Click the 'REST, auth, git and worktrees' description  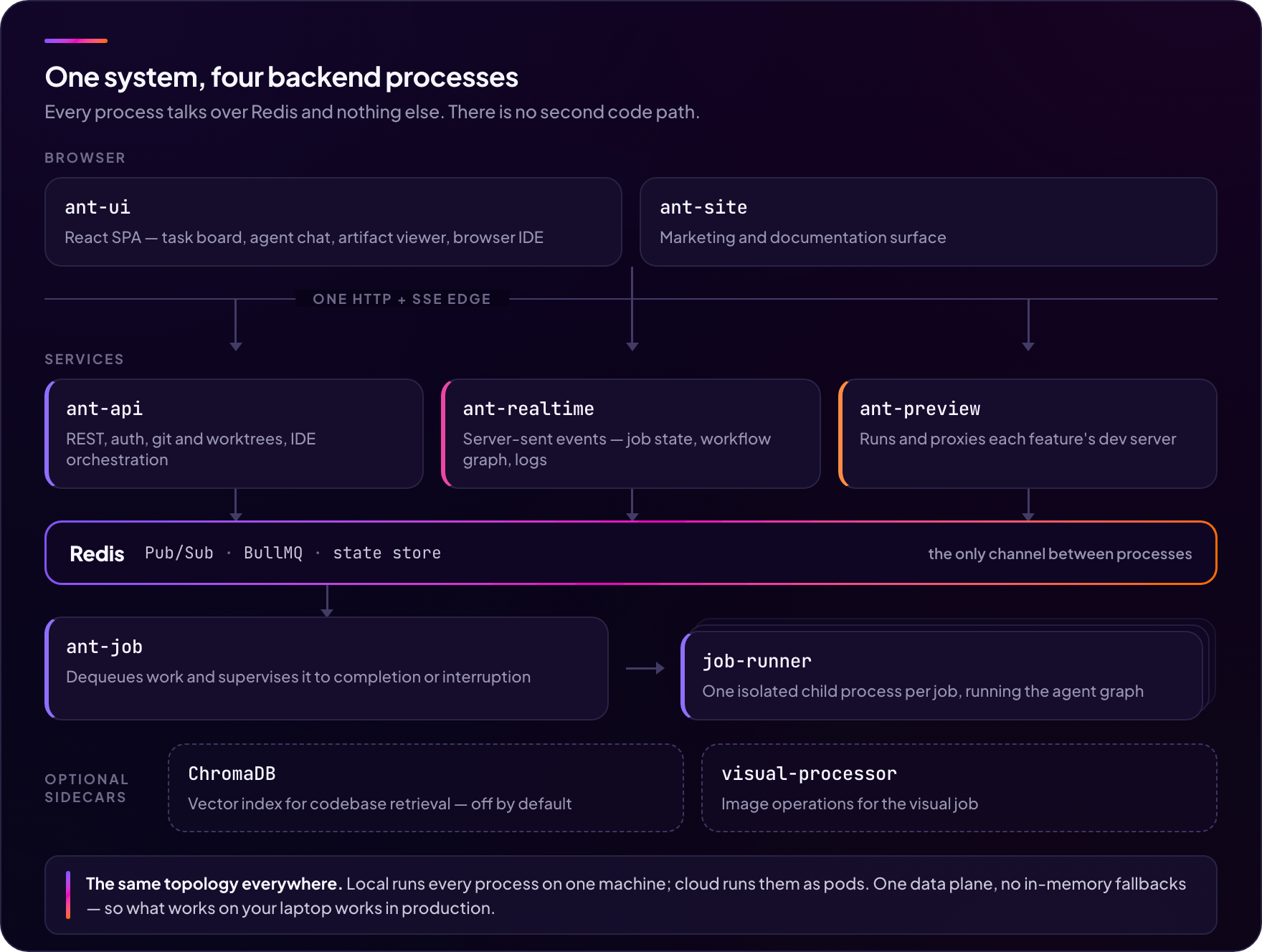(x=191, y=449)
